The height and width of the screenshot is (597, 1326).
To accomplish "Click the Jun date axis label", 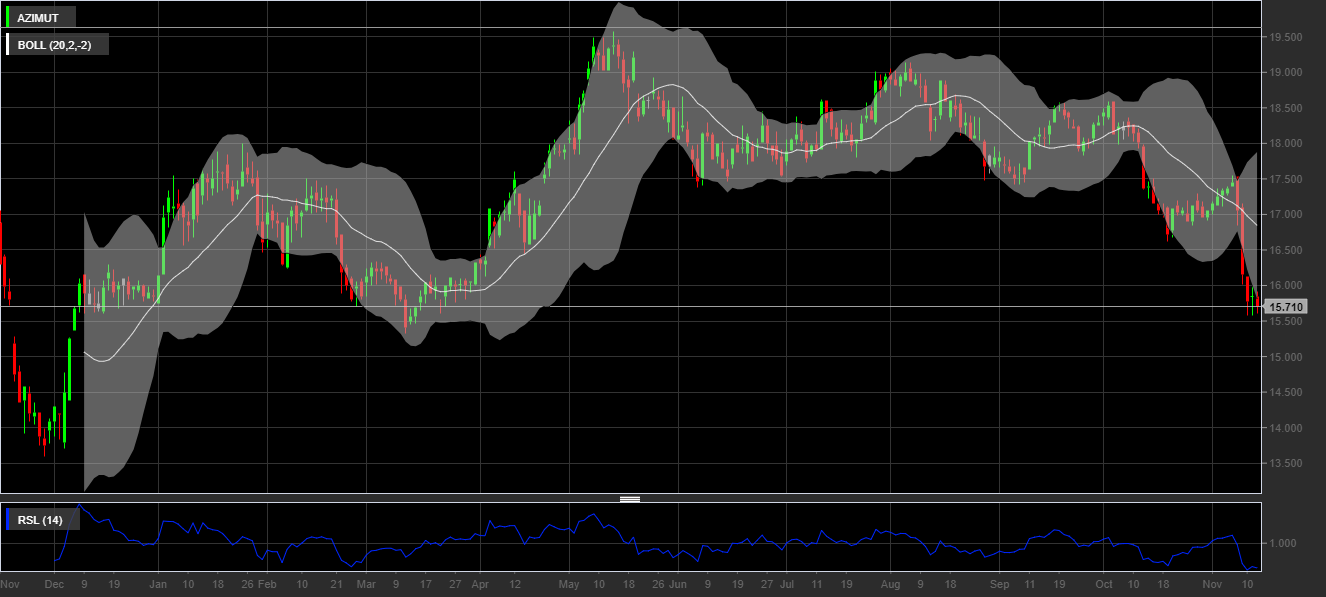I will [678, 583].
